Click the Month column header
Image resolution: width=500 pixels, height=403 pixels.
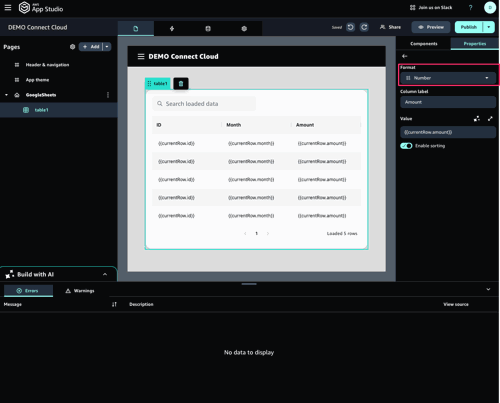point(233,125)
